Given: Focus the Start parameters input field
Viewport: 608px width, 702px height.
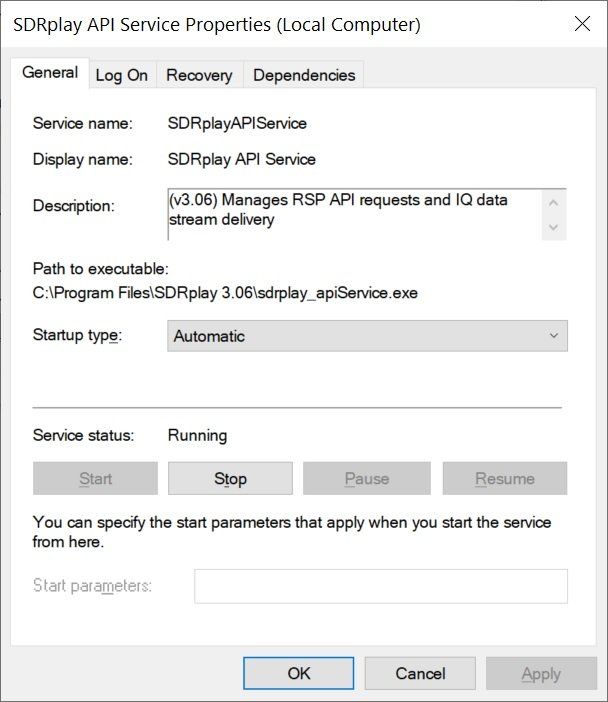Looking at the screenshot, I should [x=381, y=586].
